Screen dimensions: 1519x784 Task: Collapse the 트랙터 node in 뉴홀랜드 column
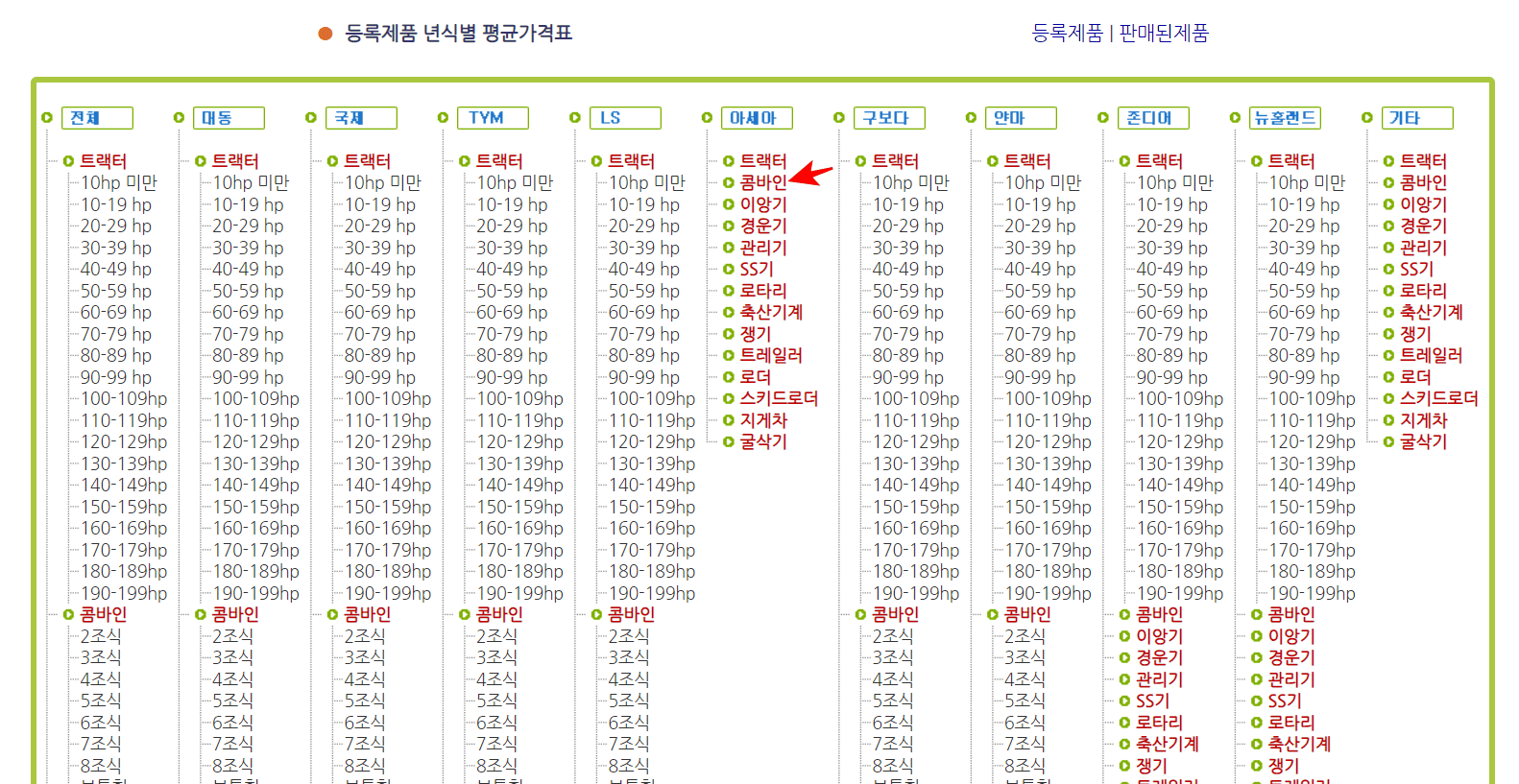click(1256, 161)
